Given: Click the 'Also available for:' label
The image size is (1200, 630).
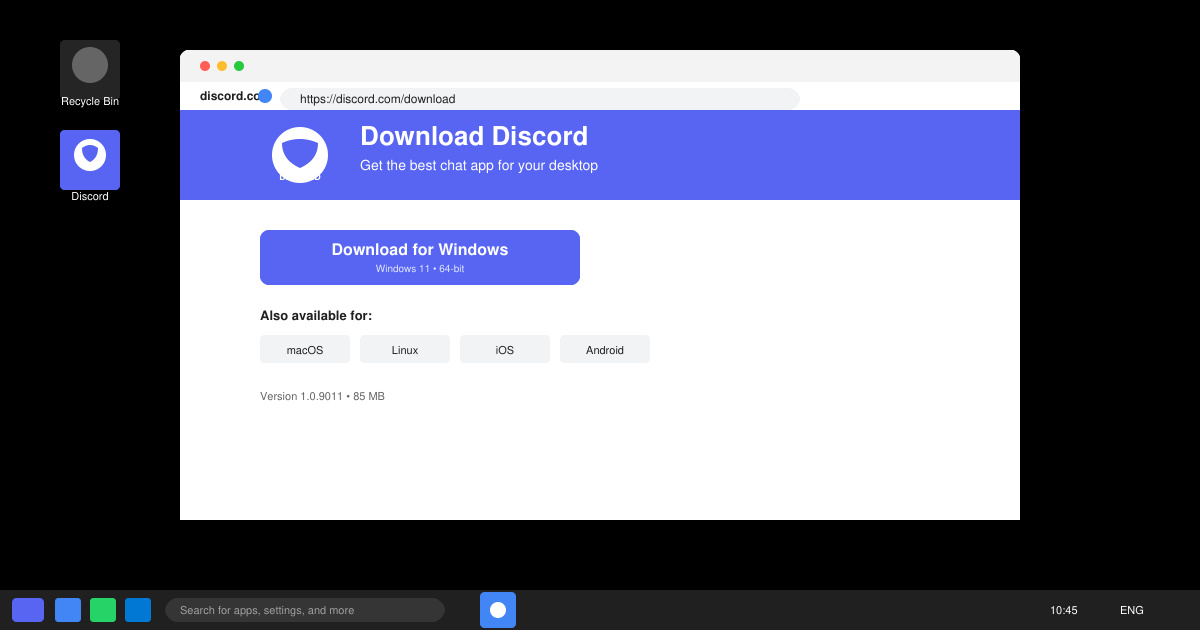Looking at the screenshot, I should click(316, 316).
